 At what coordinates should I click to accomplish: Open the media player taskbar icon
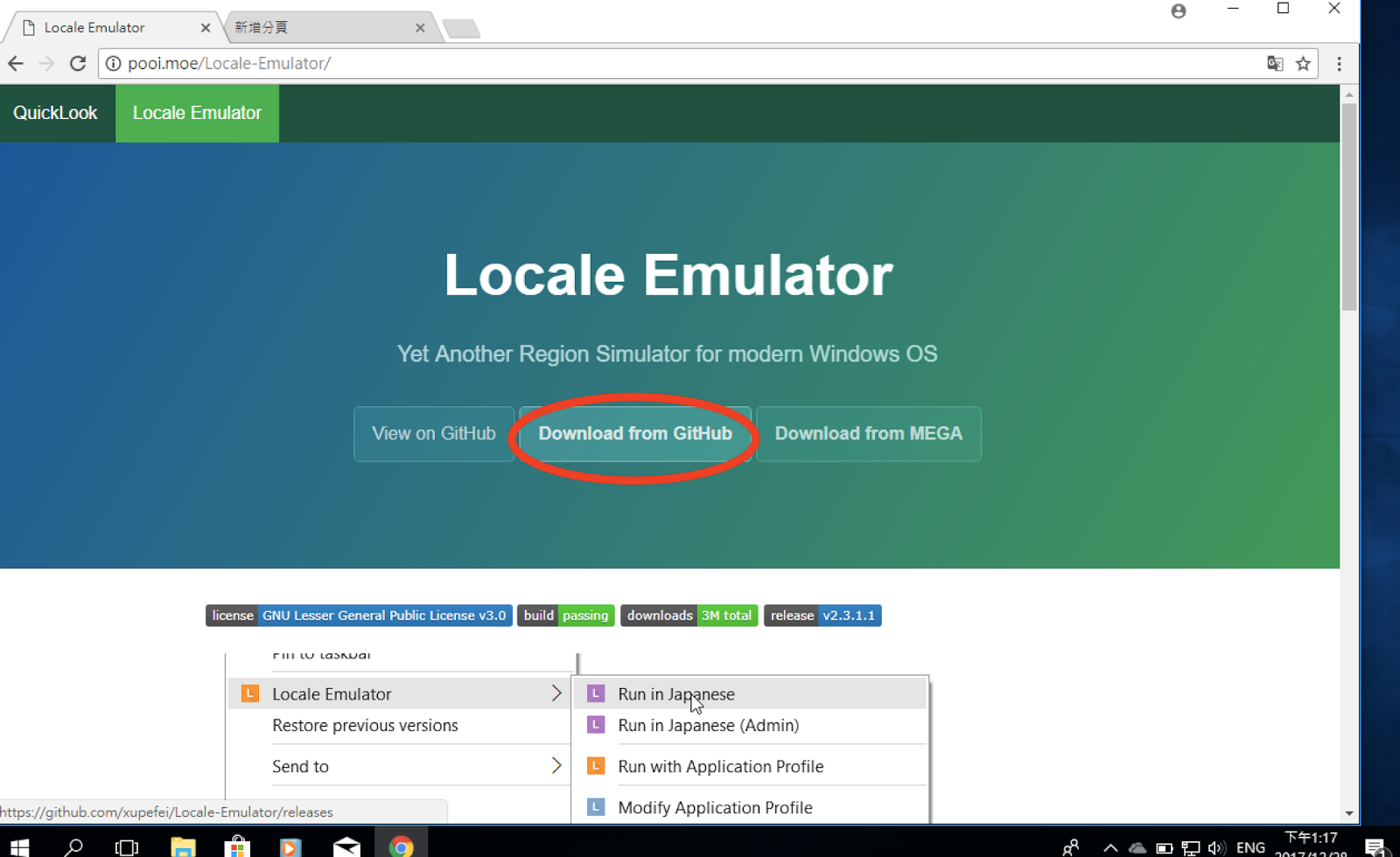pyautogui.click(x=291, y=846)
